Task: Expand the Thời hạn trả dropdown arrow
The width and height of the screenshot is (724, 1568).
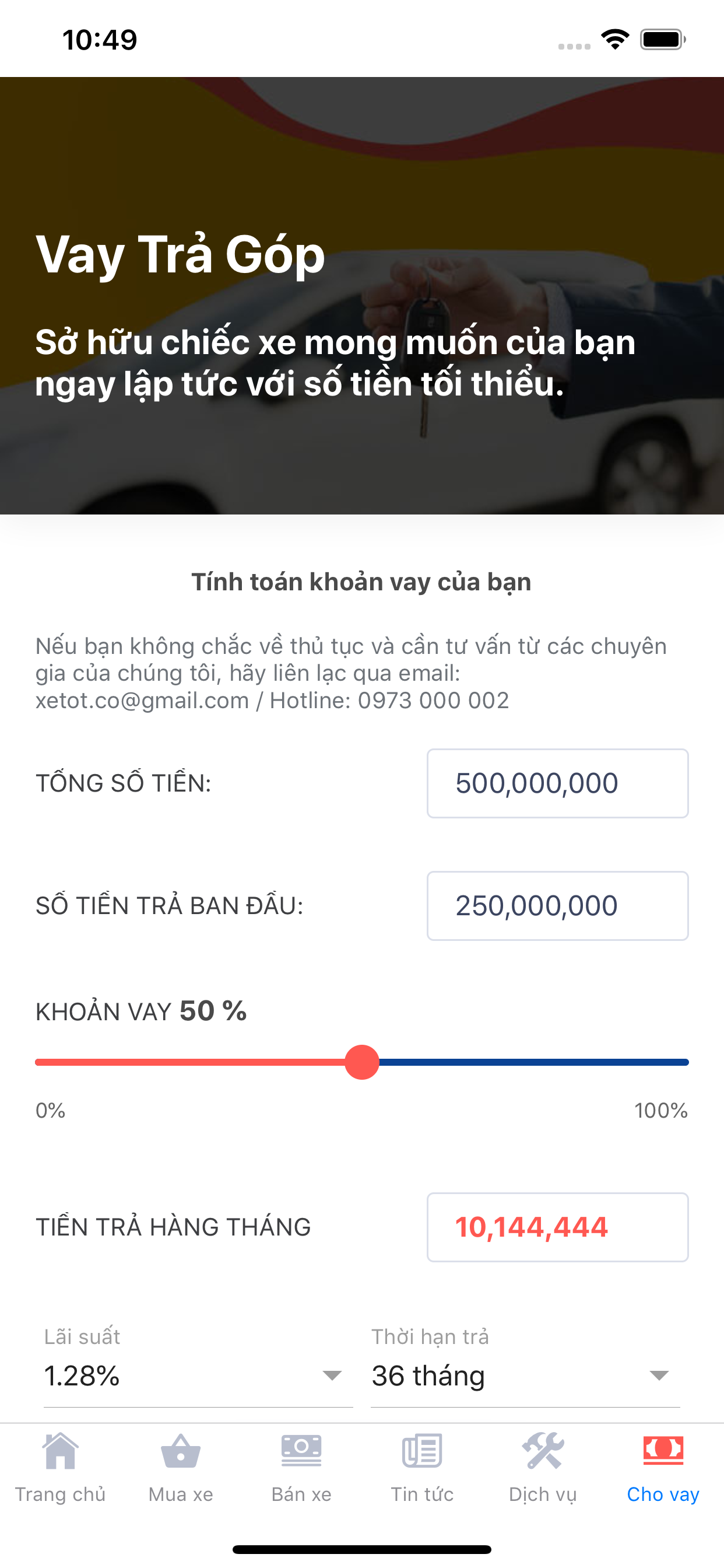Action: coord(659,1375)
